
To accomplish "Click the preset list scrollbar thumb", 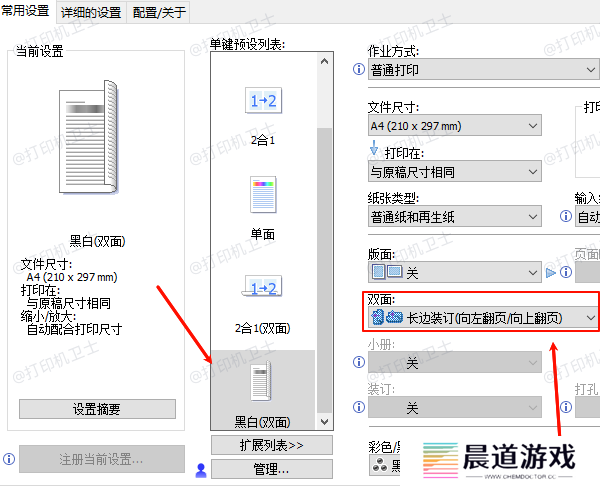I will 324,270.
